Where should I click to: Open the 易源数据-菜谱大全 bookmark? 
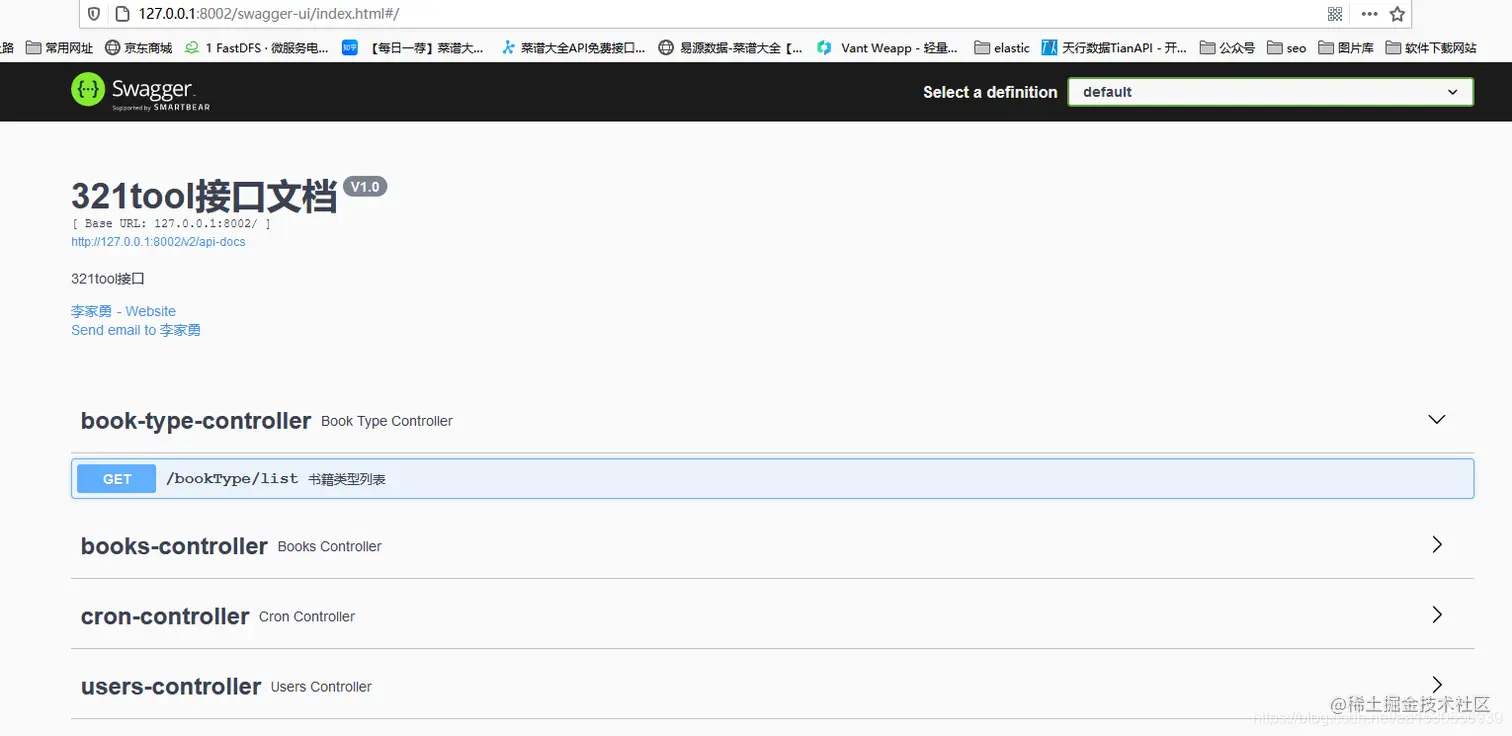tap(730, 47)
